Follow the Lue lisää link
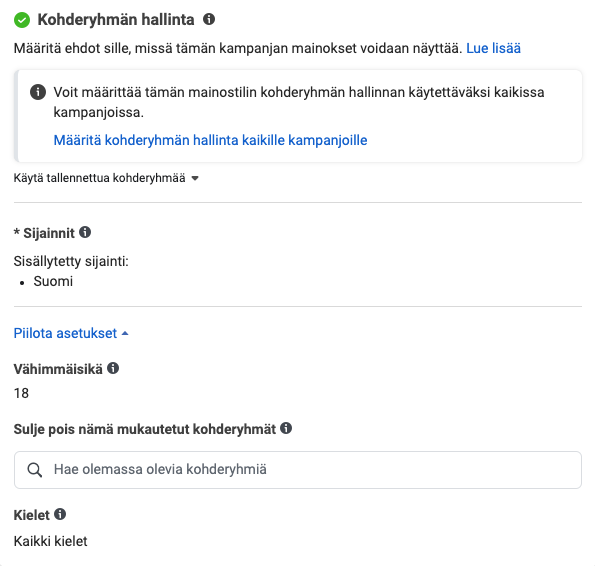The height and width of the screenshot is (566, 595). (x=493, y=49)
